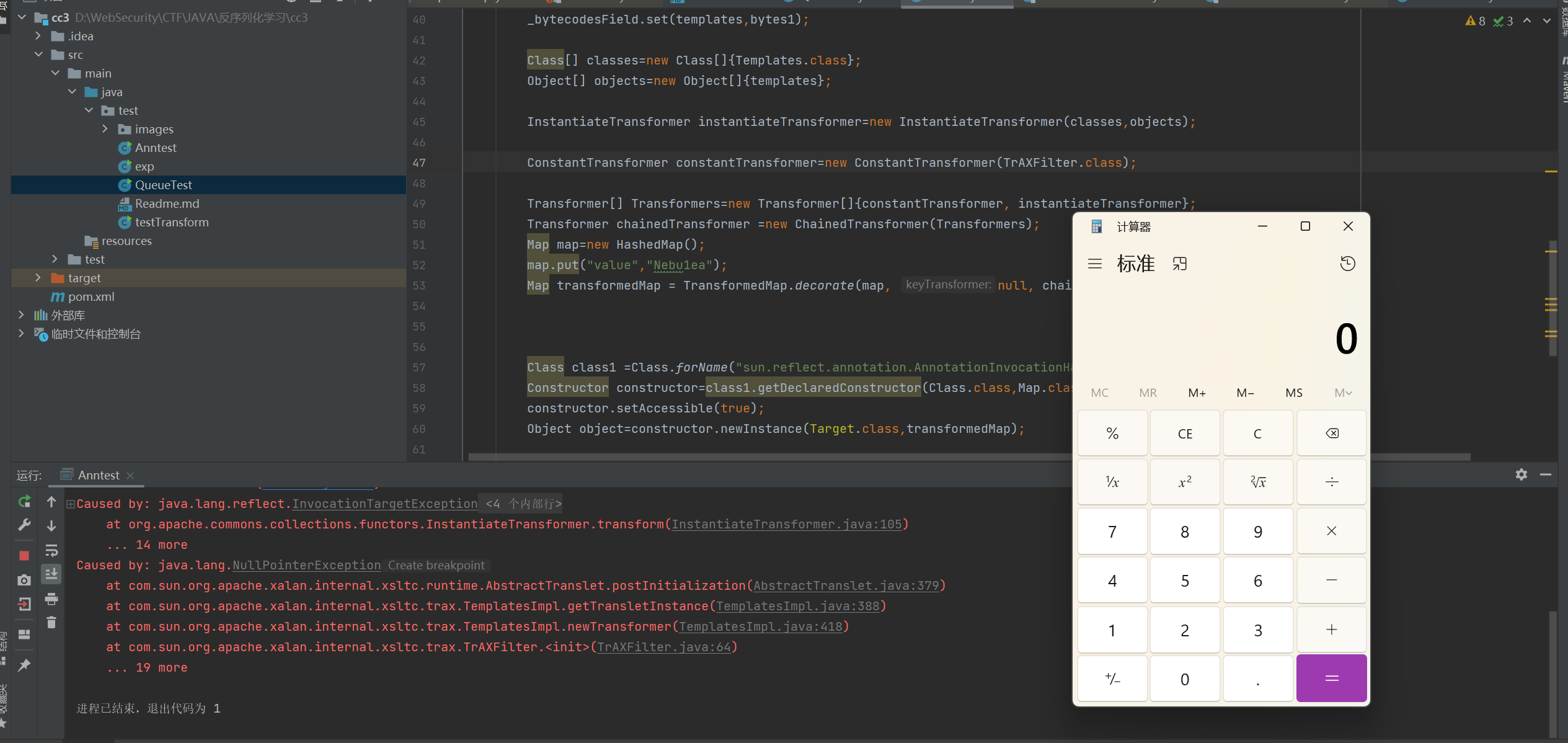Open calculator hamburger navigation menu
This screenshot has width=1568, height=743.
click(x=1095, y=264)
